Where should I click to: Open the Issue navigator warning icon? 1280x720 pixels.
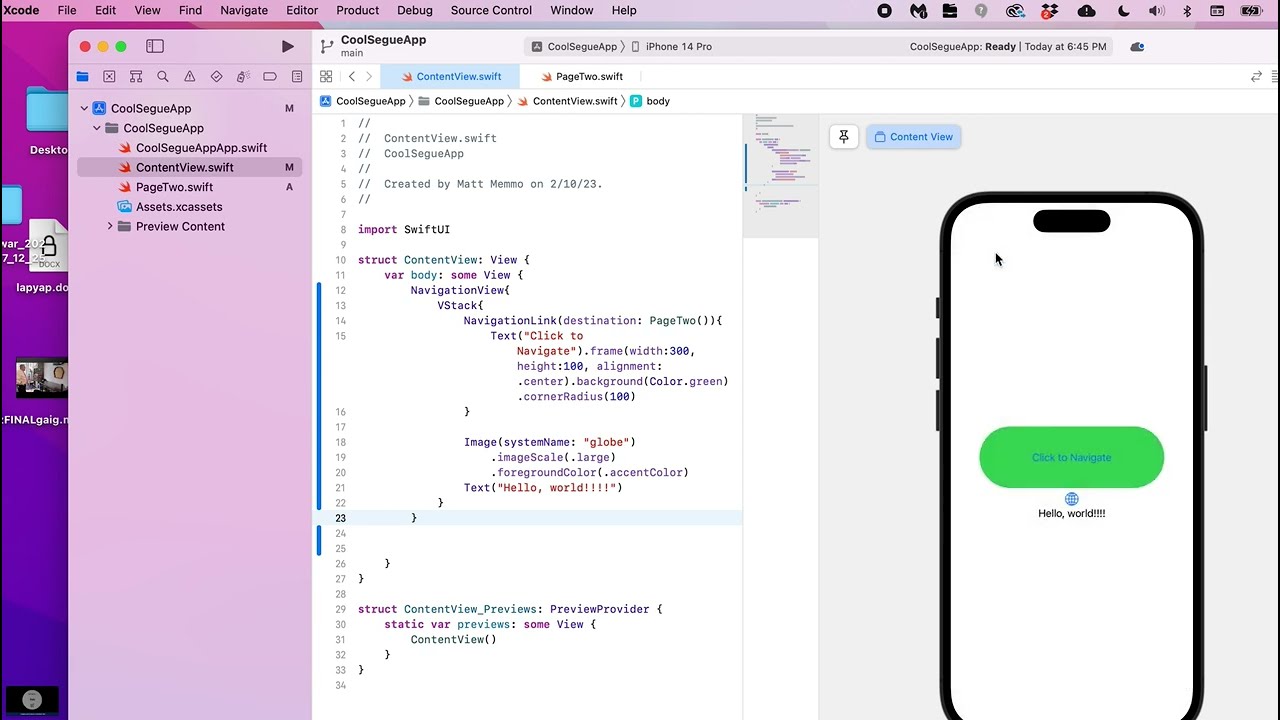(190, 76)
